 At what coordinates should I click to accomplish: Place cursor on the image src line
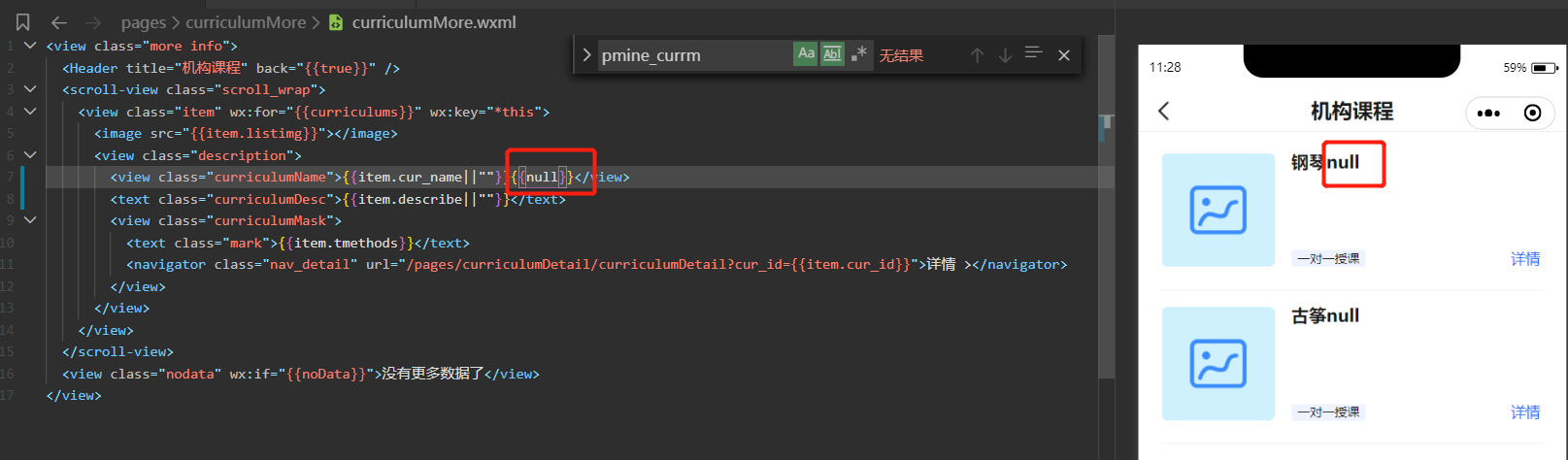[x=246, y=133]
